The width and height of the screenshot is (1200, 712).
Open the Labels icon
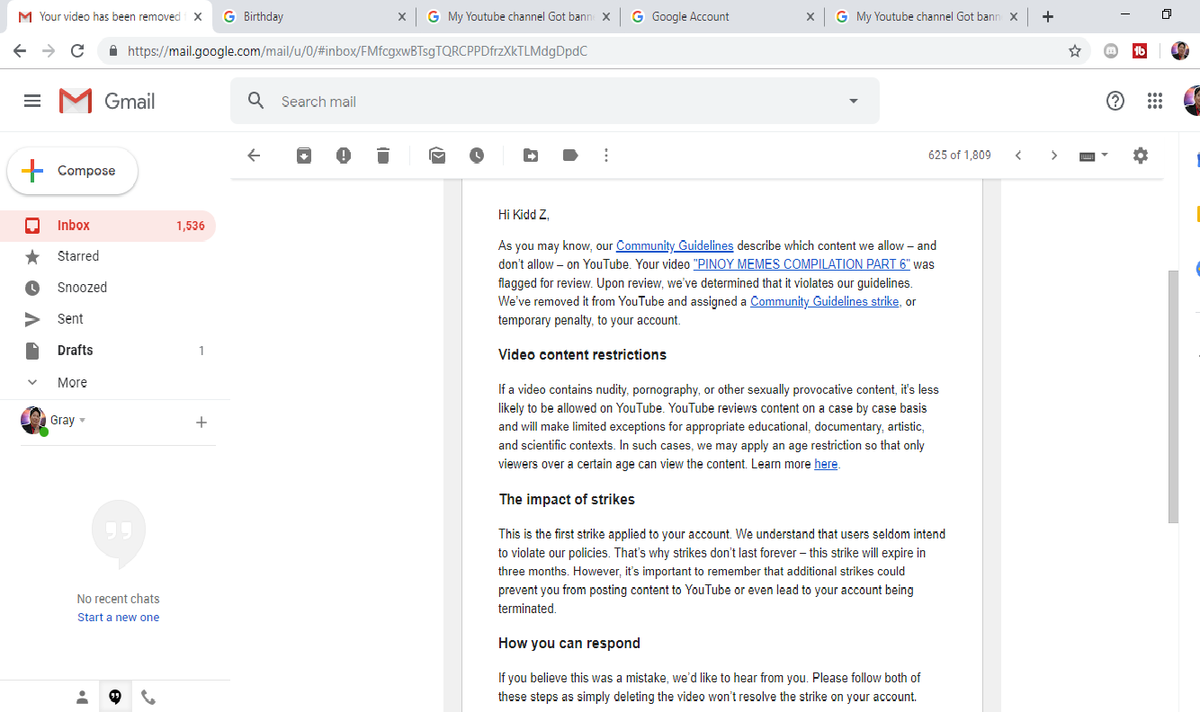point(571,155)
